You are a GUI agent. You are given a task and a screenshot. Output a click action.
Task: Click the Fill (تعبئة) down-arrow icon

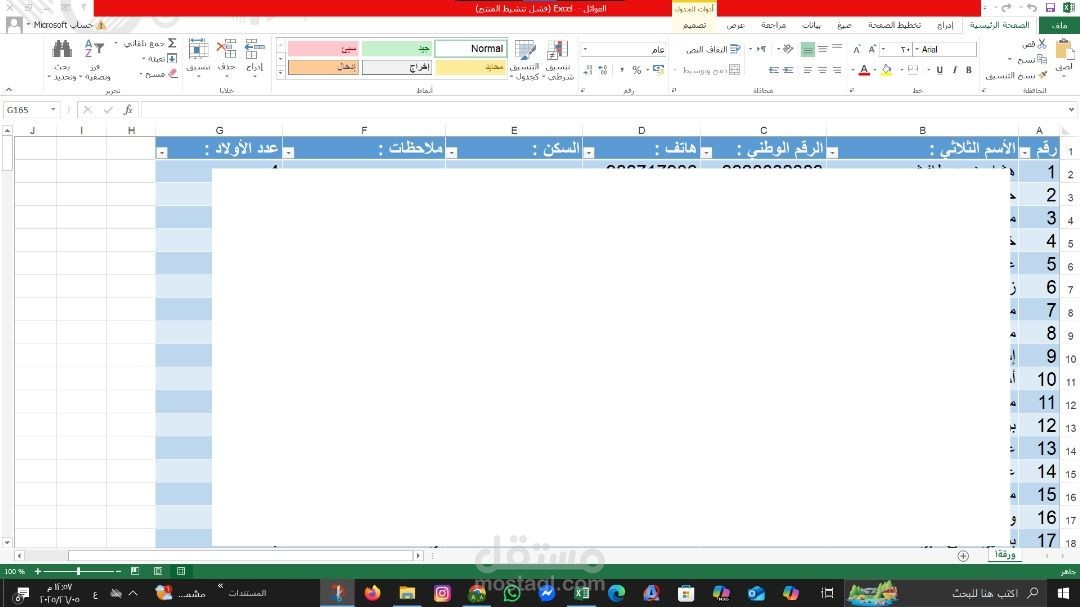pyautogui.click(x=172, y=59)
